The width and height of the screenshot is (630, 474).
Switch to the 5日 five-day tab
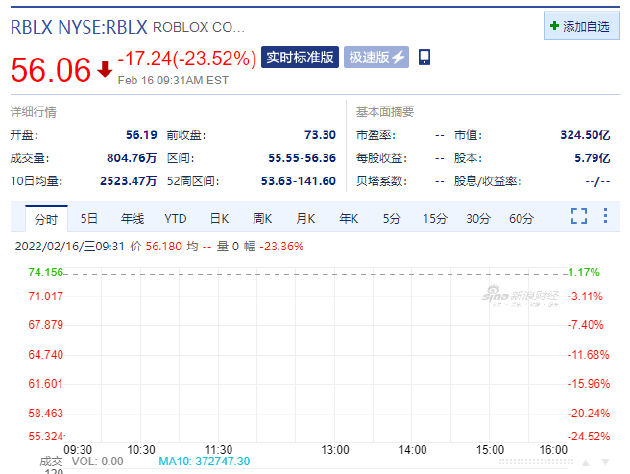tap(89, 219)
